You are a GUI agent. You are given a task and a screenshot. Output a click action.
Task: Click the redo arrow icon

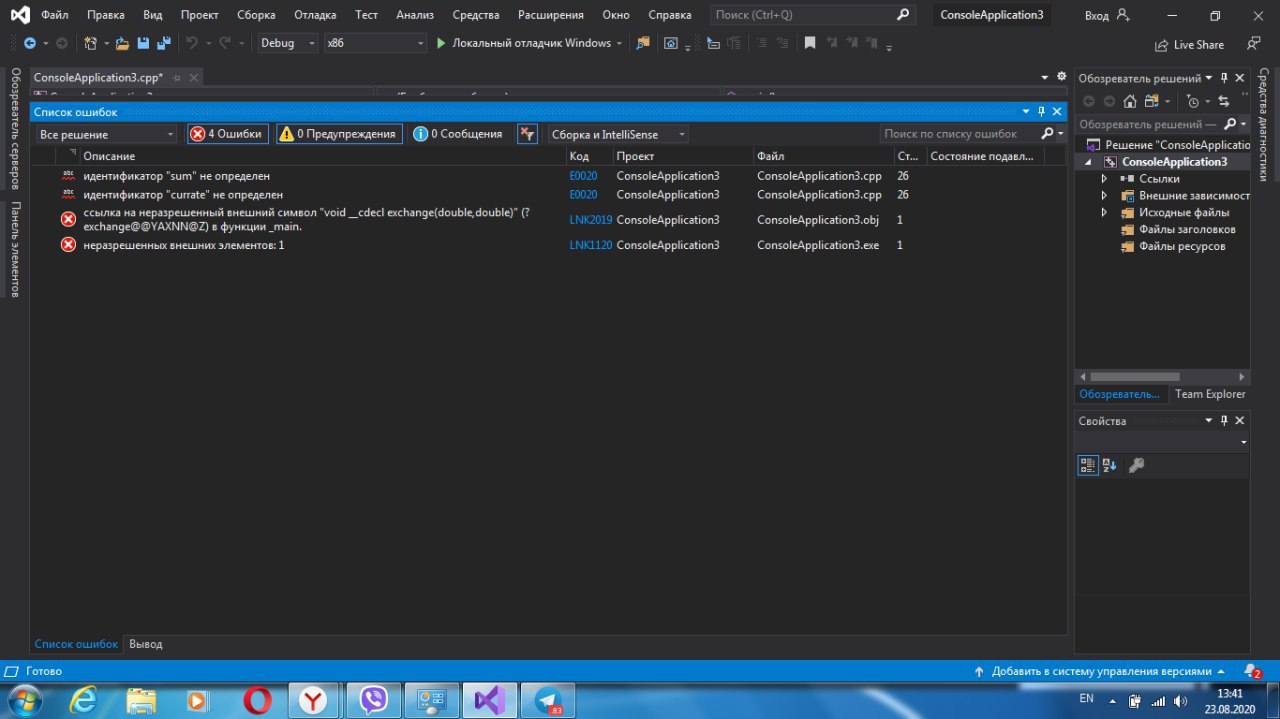(225, 44)
